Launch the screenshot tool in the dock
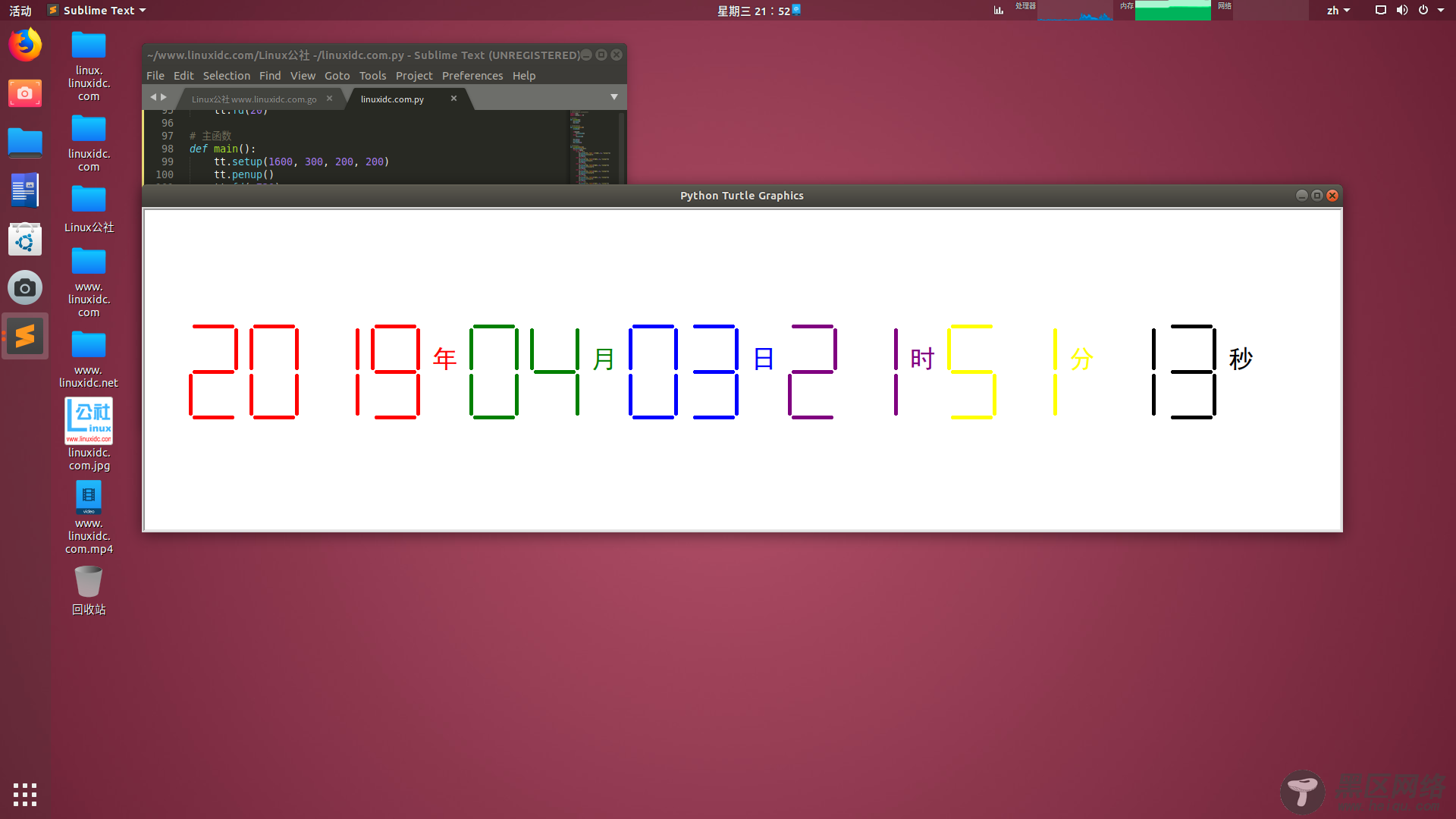The height and width of the screenshot is (819, 1456). 25,93
